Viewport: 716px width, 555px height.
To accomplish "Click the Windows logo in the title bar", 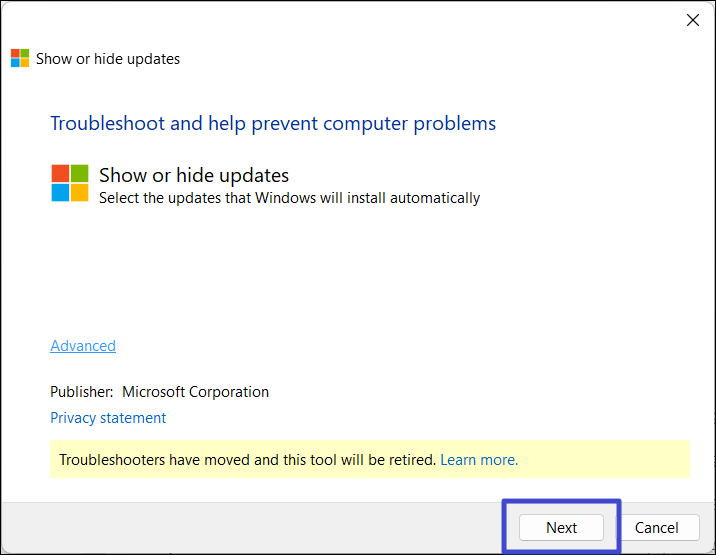I will [x=20, y=58].
